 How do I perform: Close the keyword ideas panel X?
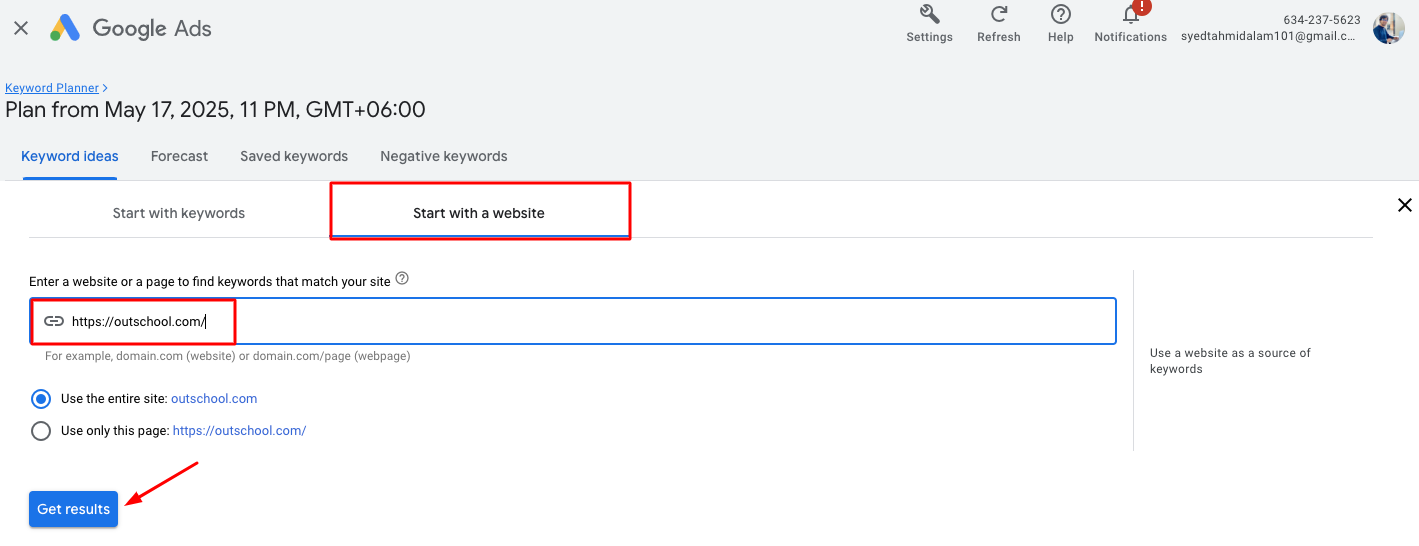1404,205
